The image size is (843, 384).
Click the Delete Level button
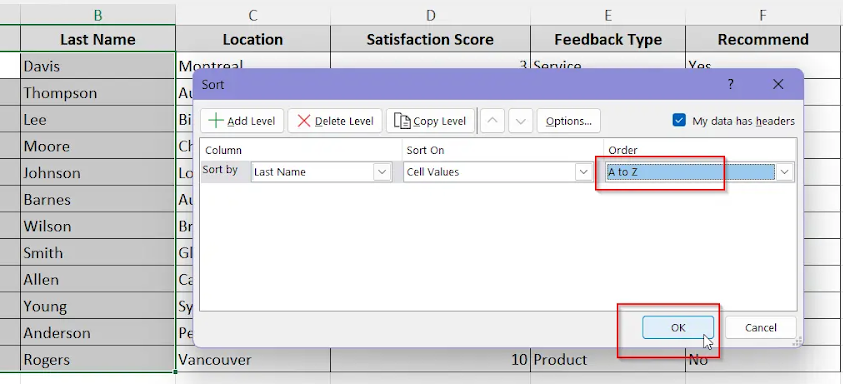point(335,121)
